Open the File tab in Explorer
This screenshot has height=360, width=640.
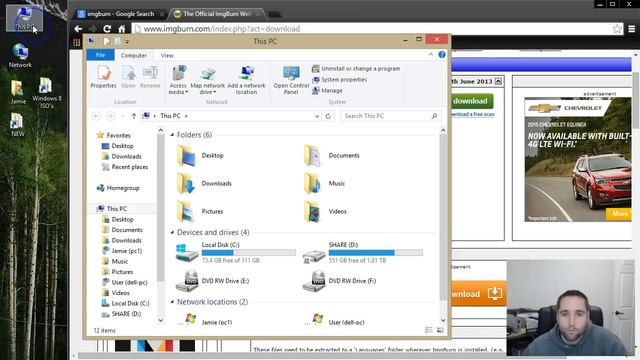click(x=100, y=55)
